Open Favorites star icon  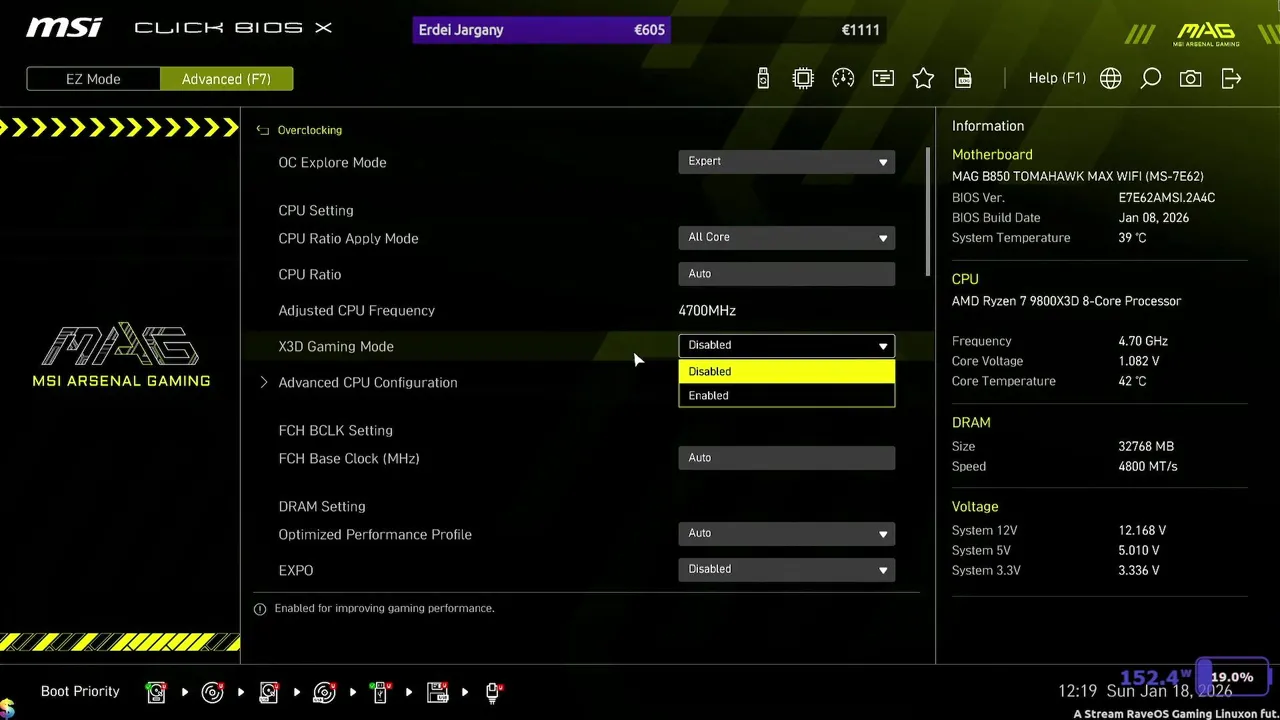923,78
